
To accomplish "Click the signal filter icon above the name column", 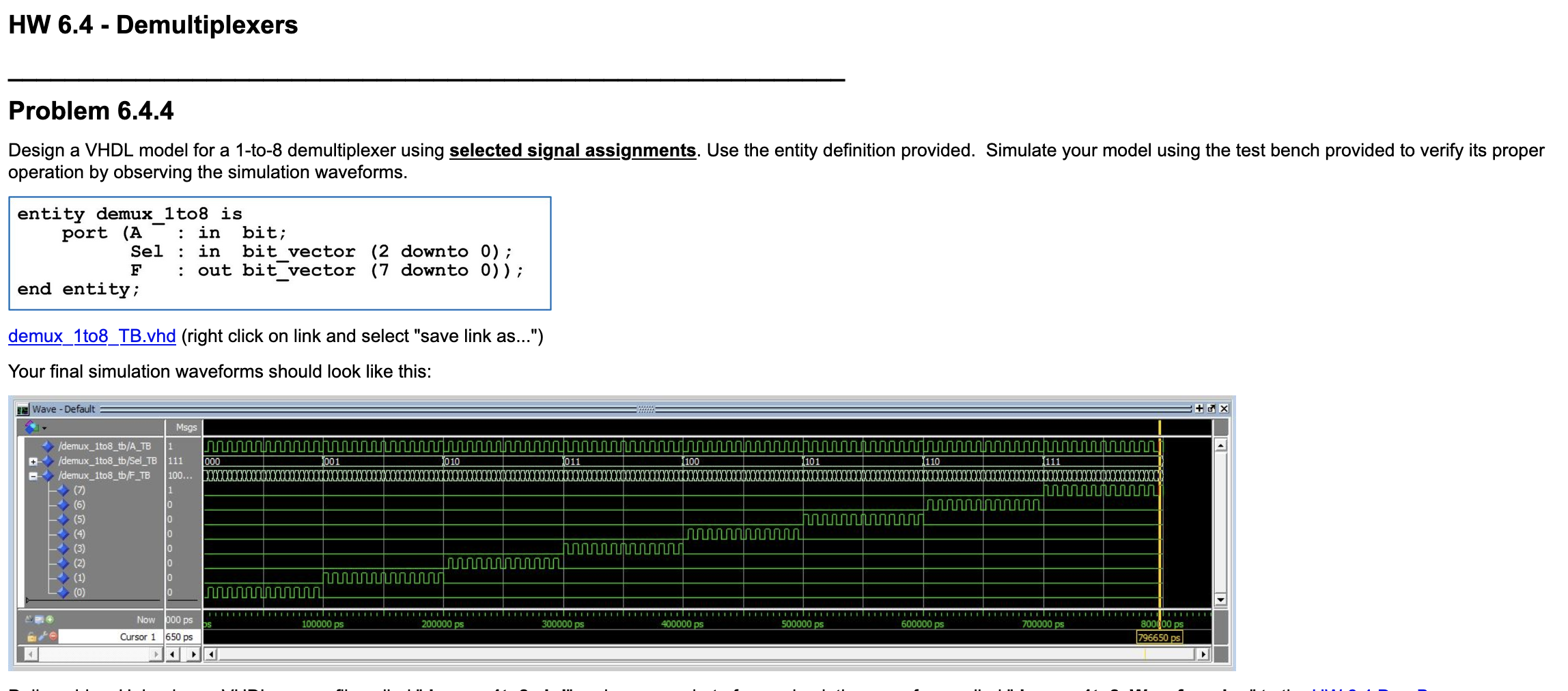I will [x=30, y=428].
